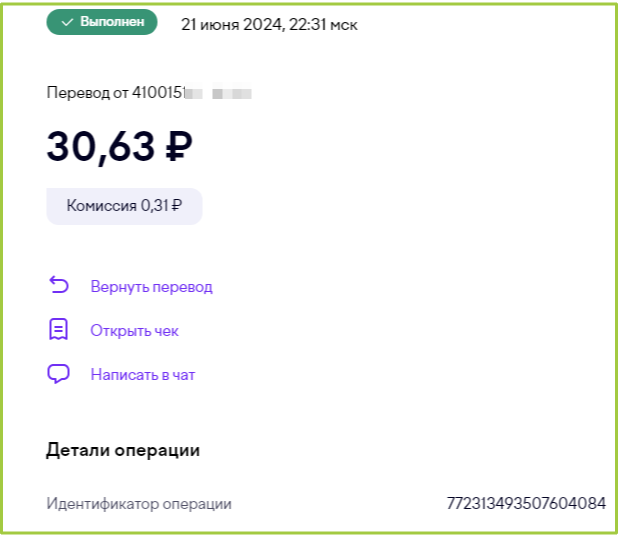
Task: Open the Открыть чек link
Action: pyautogui.click(x=135, y=331)
